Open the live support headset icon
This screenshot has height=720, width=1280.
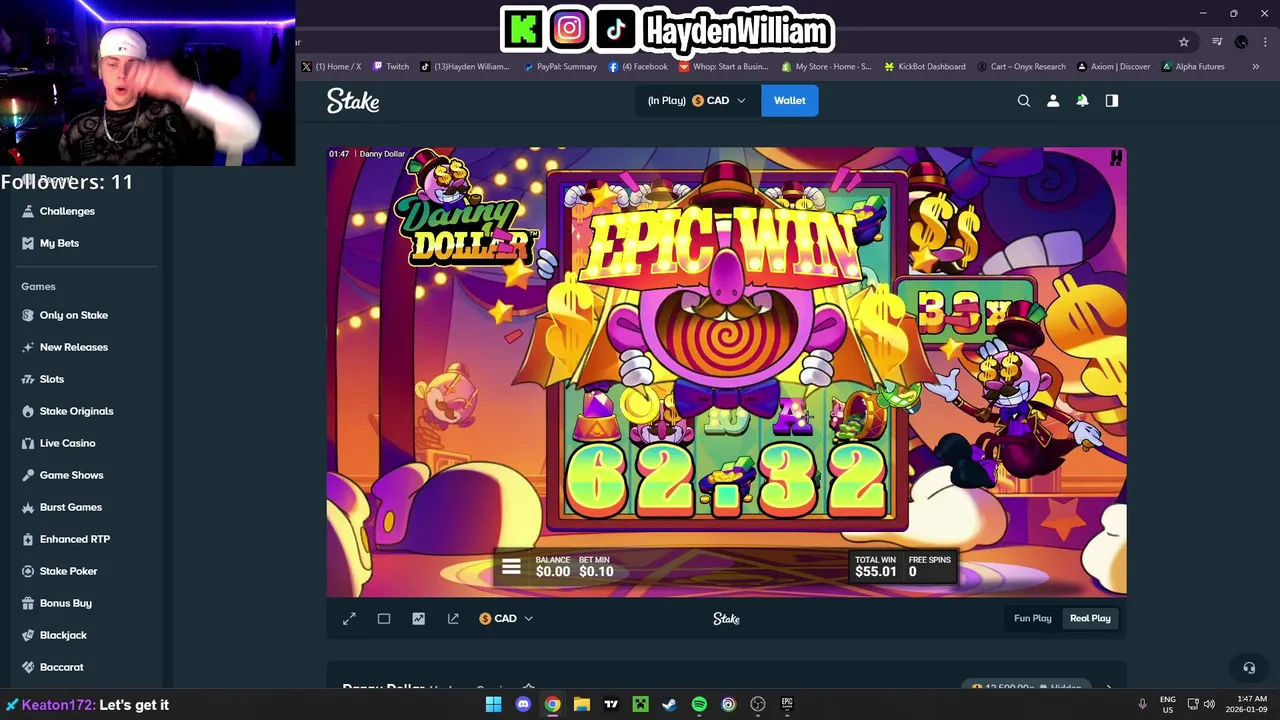(1249, 668)
